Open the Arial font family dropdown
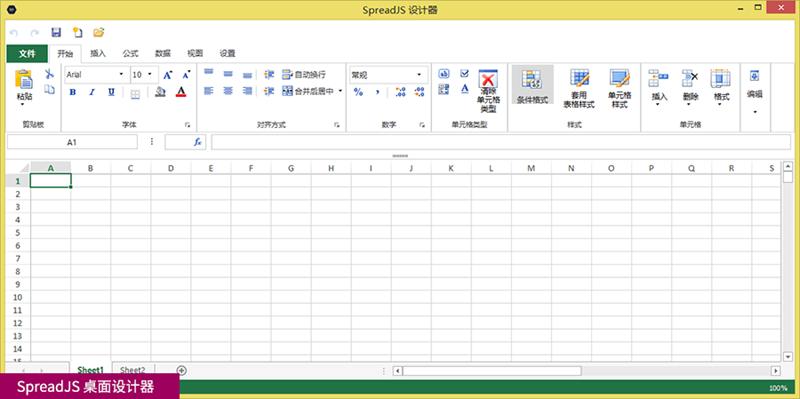This screenshot has height=399, width=800. click(121, 74)
